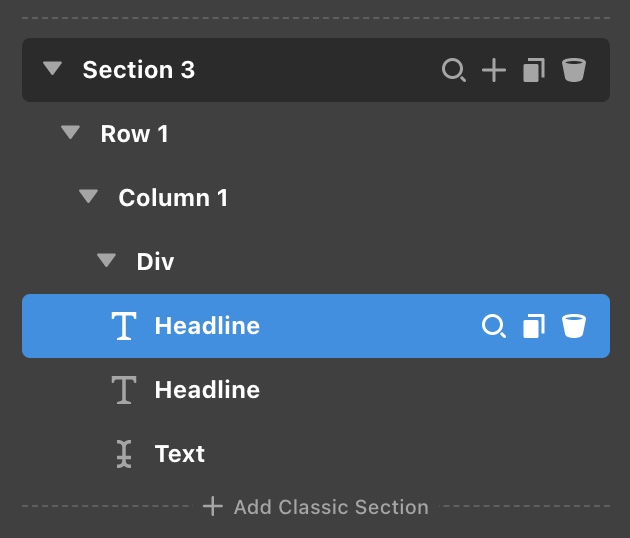The image size is (630, 538).
Task: Duplicate the selected Headline element
Action: (534, 326)
